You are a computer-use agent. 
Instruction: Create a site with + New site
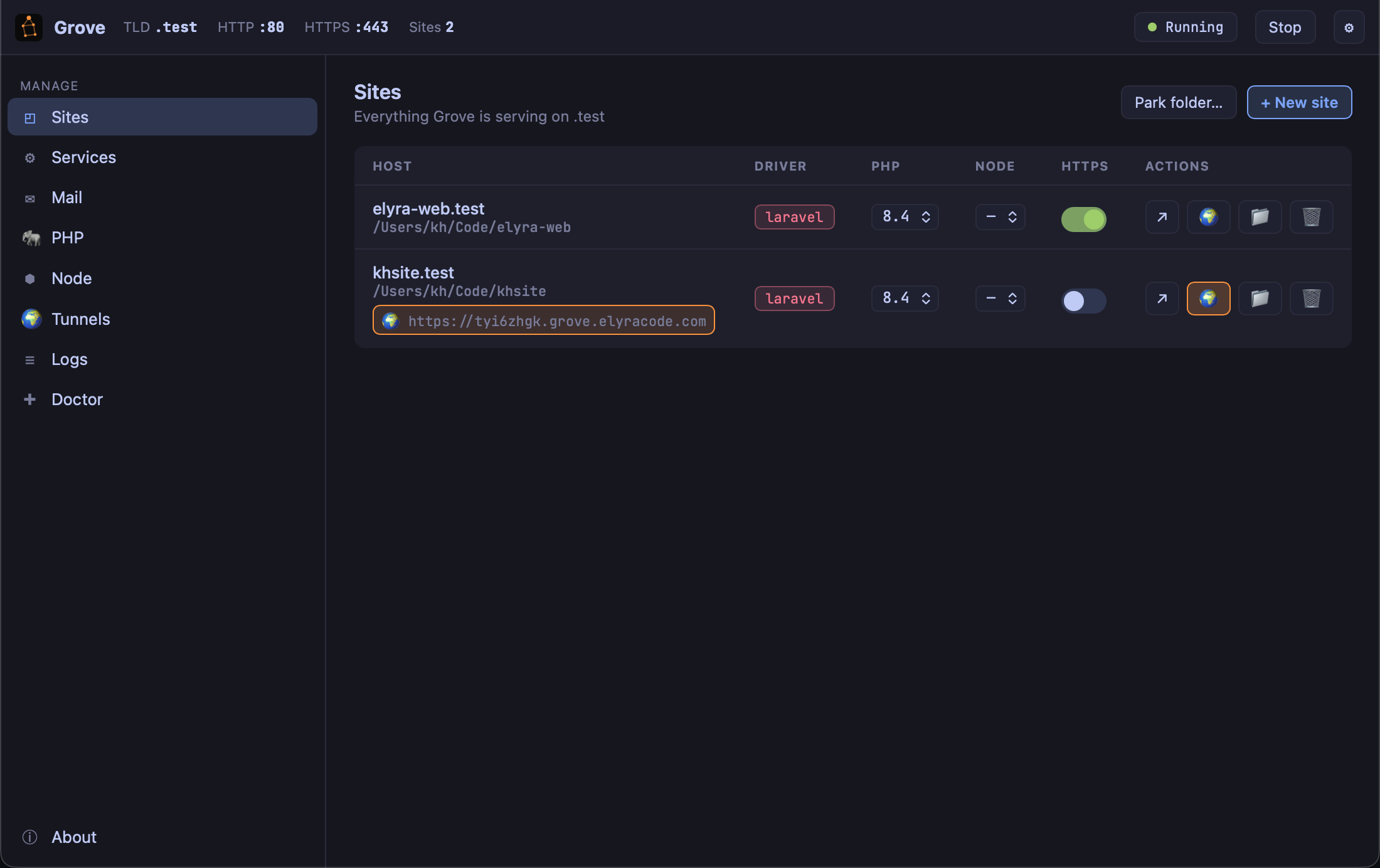coord(1299,102)
